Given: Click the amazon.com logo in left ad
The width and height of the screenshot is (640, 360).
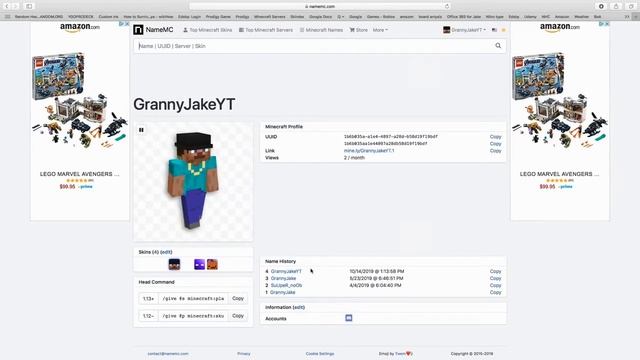Looking at the screenshot, I should tap(80, 27).
